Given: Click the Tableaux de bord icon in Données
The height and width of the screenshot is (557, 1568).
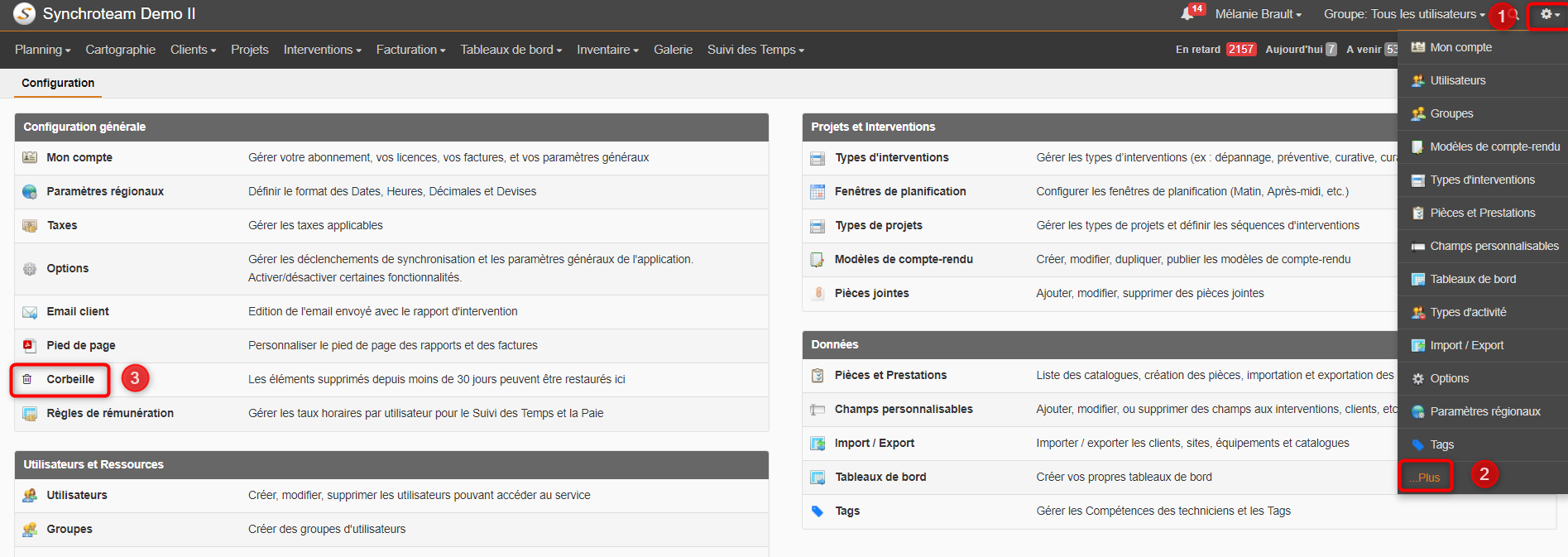Looking at the screenshot, I should pos(818,478).
